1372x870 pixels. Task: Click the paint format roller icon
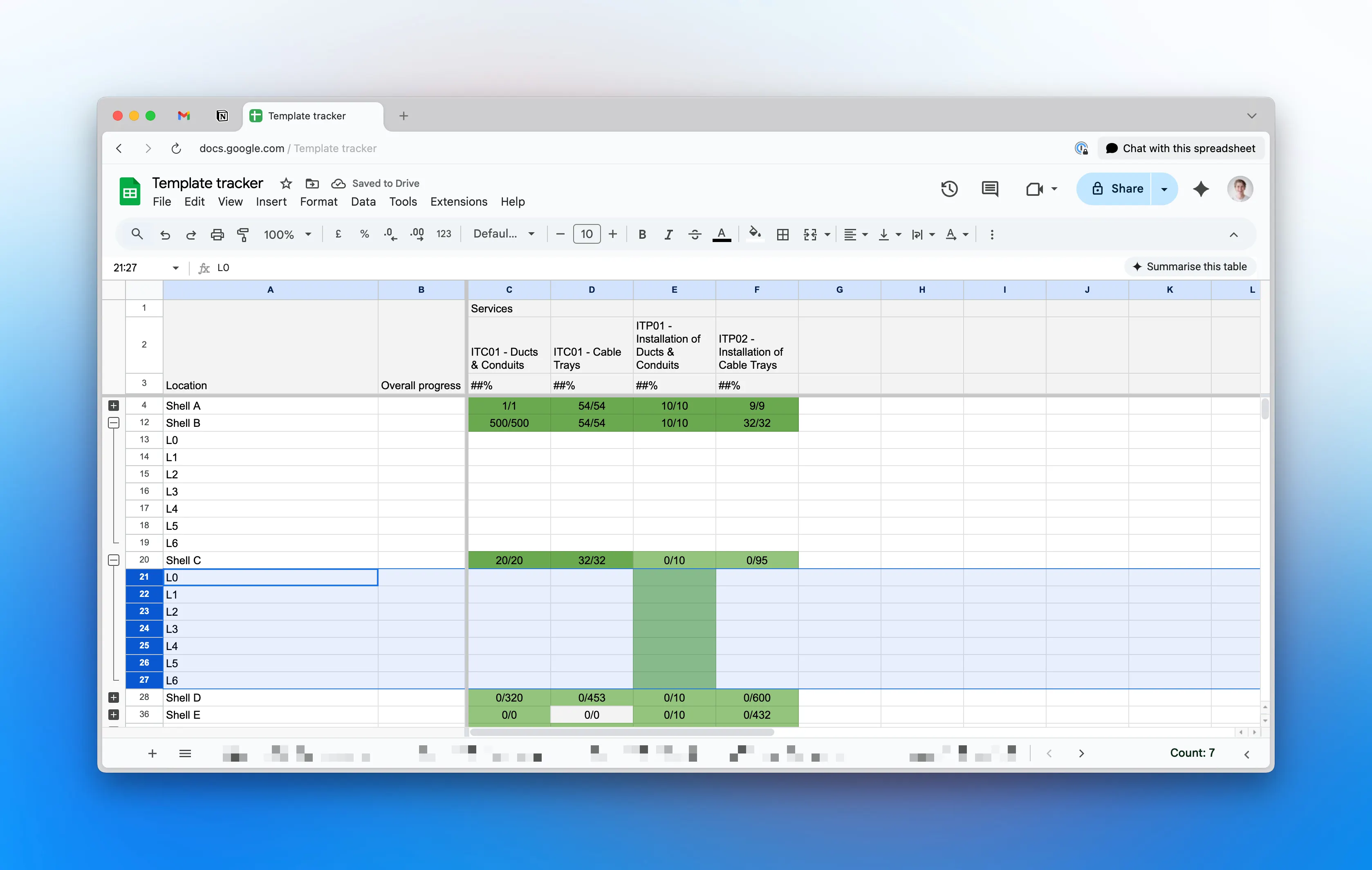(243, 234)
